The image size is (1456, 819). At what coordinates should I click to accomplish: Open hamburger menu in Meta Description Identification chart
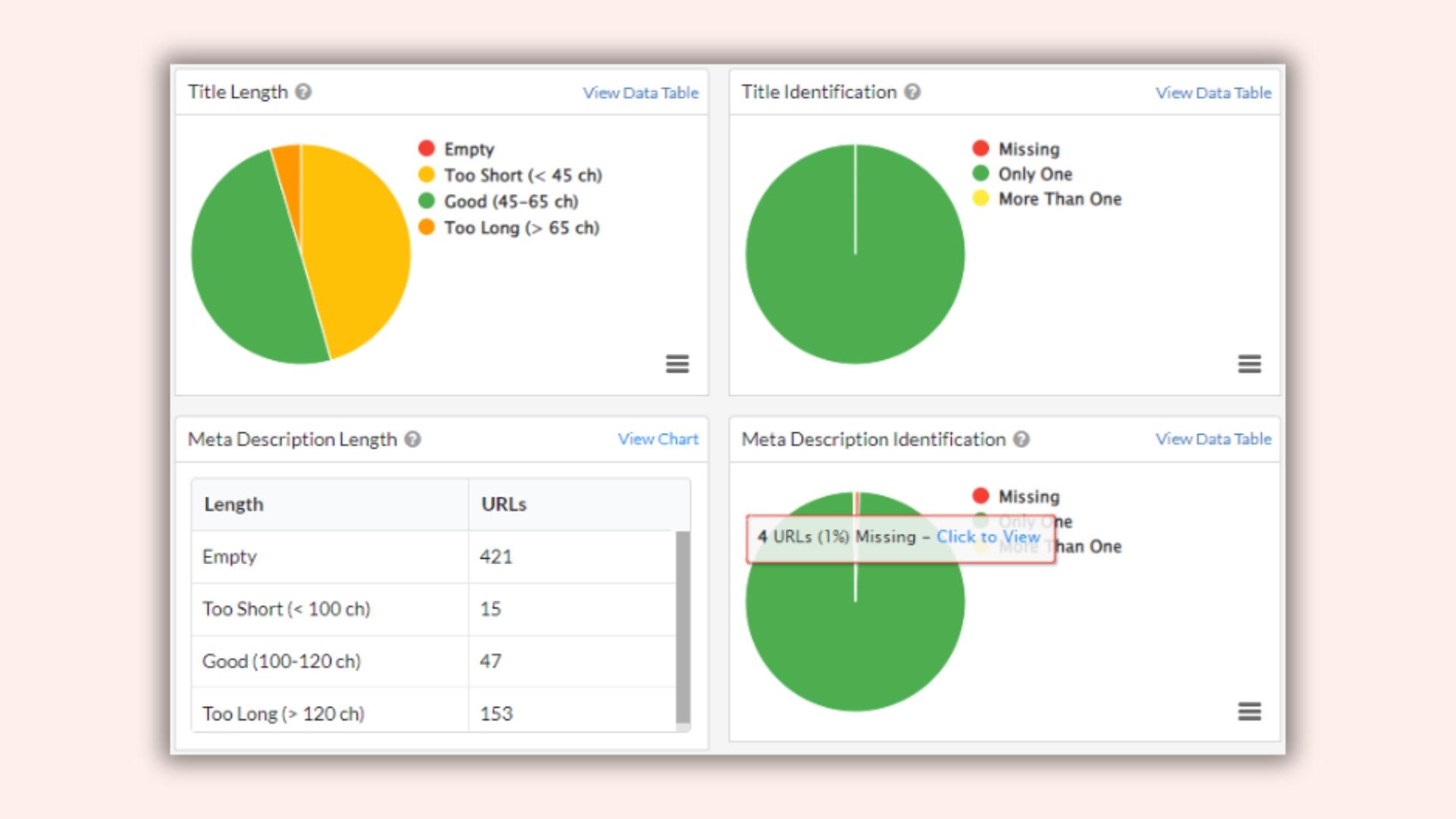[1249, 711]
